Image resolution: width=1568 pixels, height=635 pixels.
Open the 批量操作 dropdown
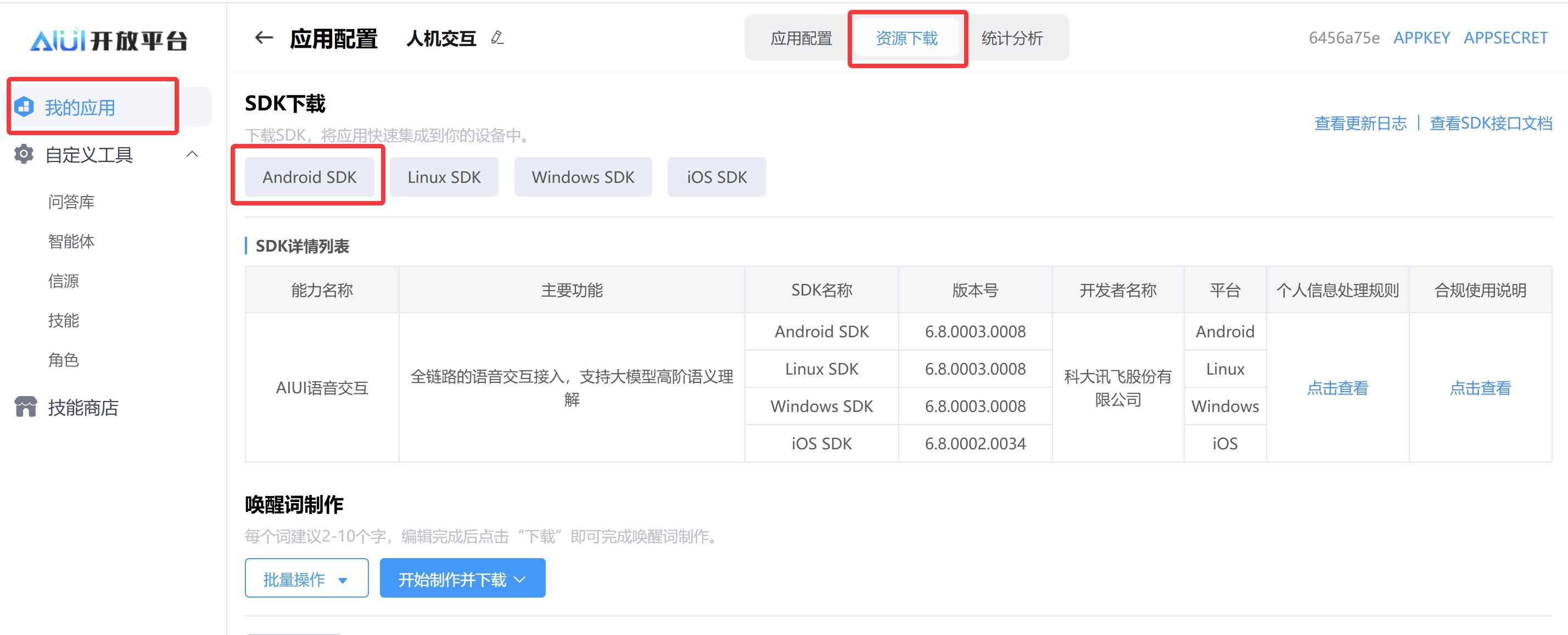click(x=306, y=578)
